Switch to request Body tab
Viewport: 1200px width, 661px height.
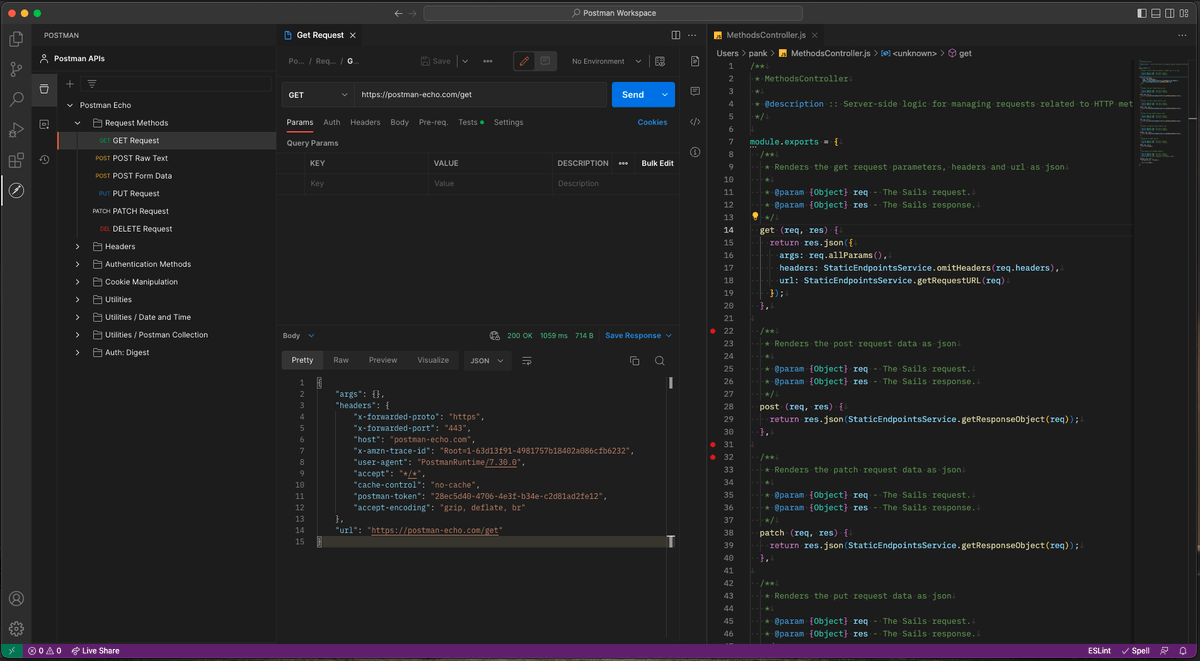coord(400,122)
